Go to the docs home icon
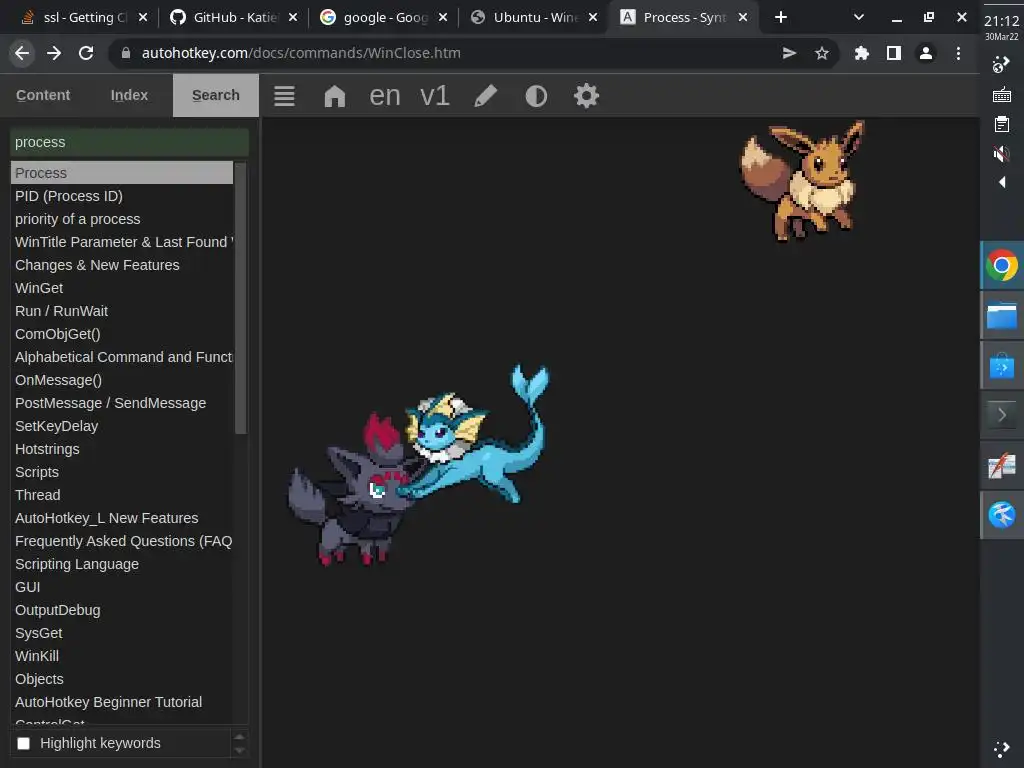This screenshot has width=1024, height=768. click(334, 96)
